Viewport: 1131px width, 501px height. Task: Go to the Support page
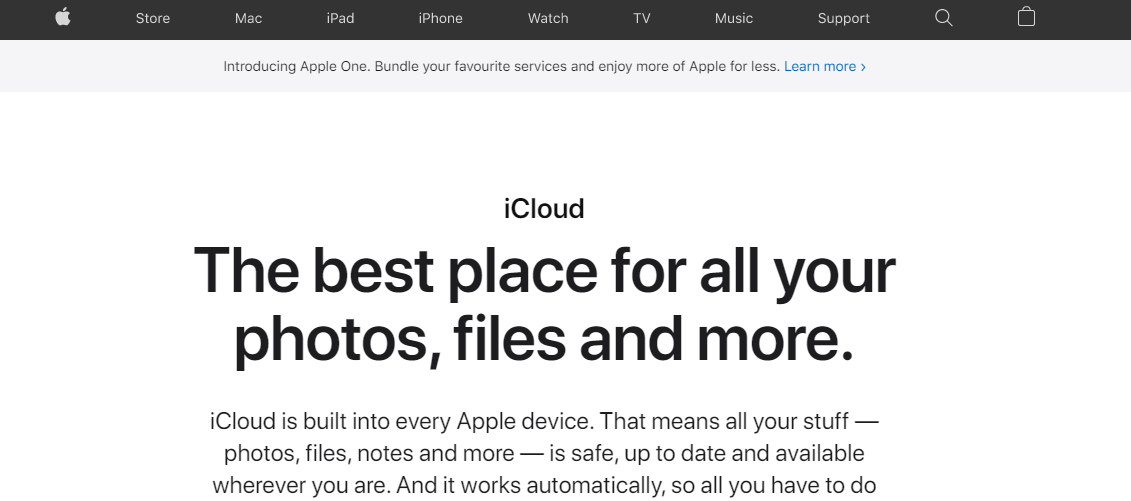pos(843,19)
